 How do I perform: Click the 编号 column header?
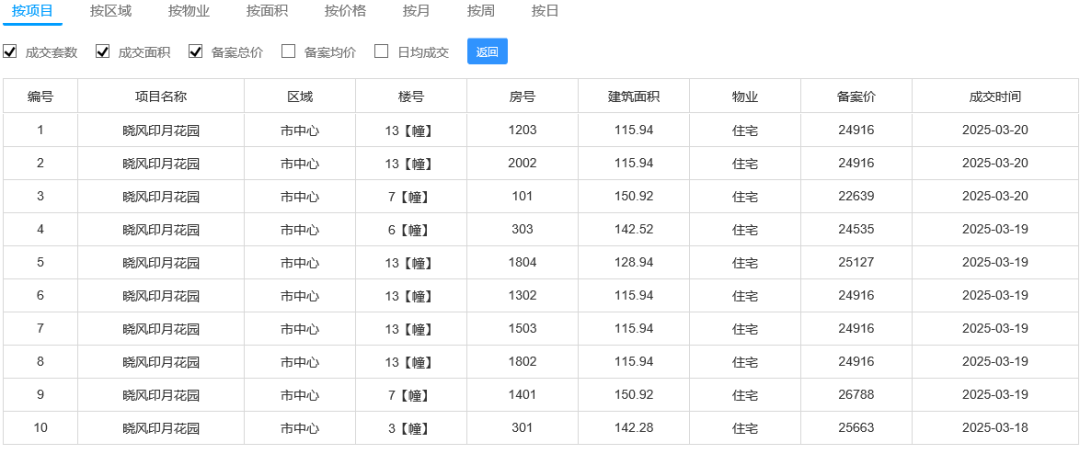41,96
